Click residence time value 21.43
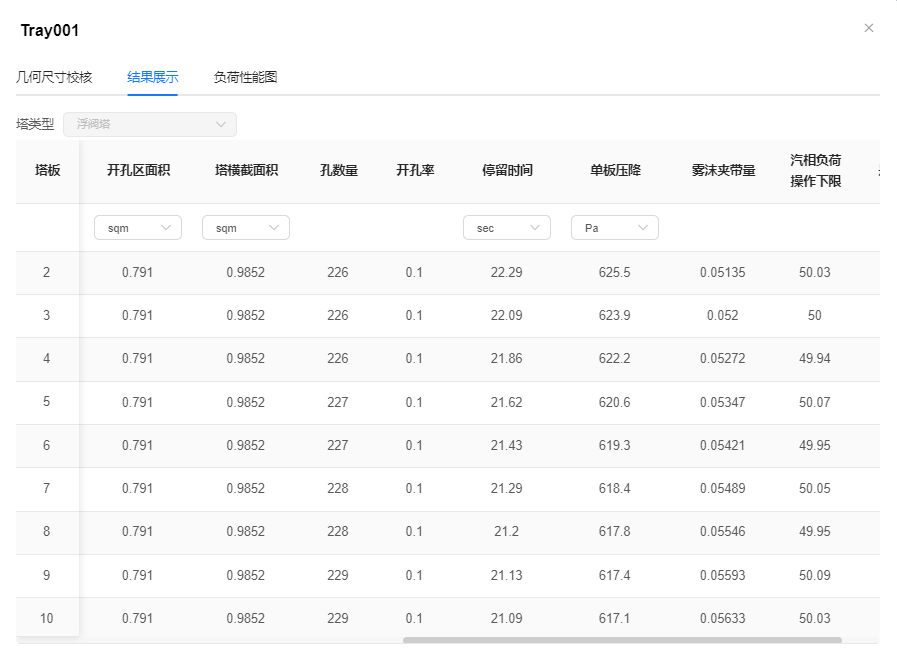This screenshot has width=897, height=670. [x=506, y=445]
